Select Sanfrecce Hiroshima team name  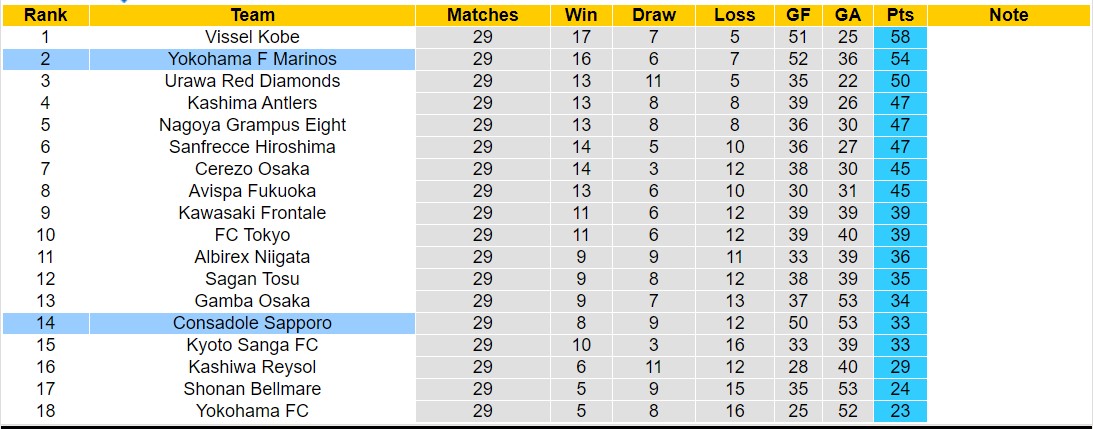(252, 147)
